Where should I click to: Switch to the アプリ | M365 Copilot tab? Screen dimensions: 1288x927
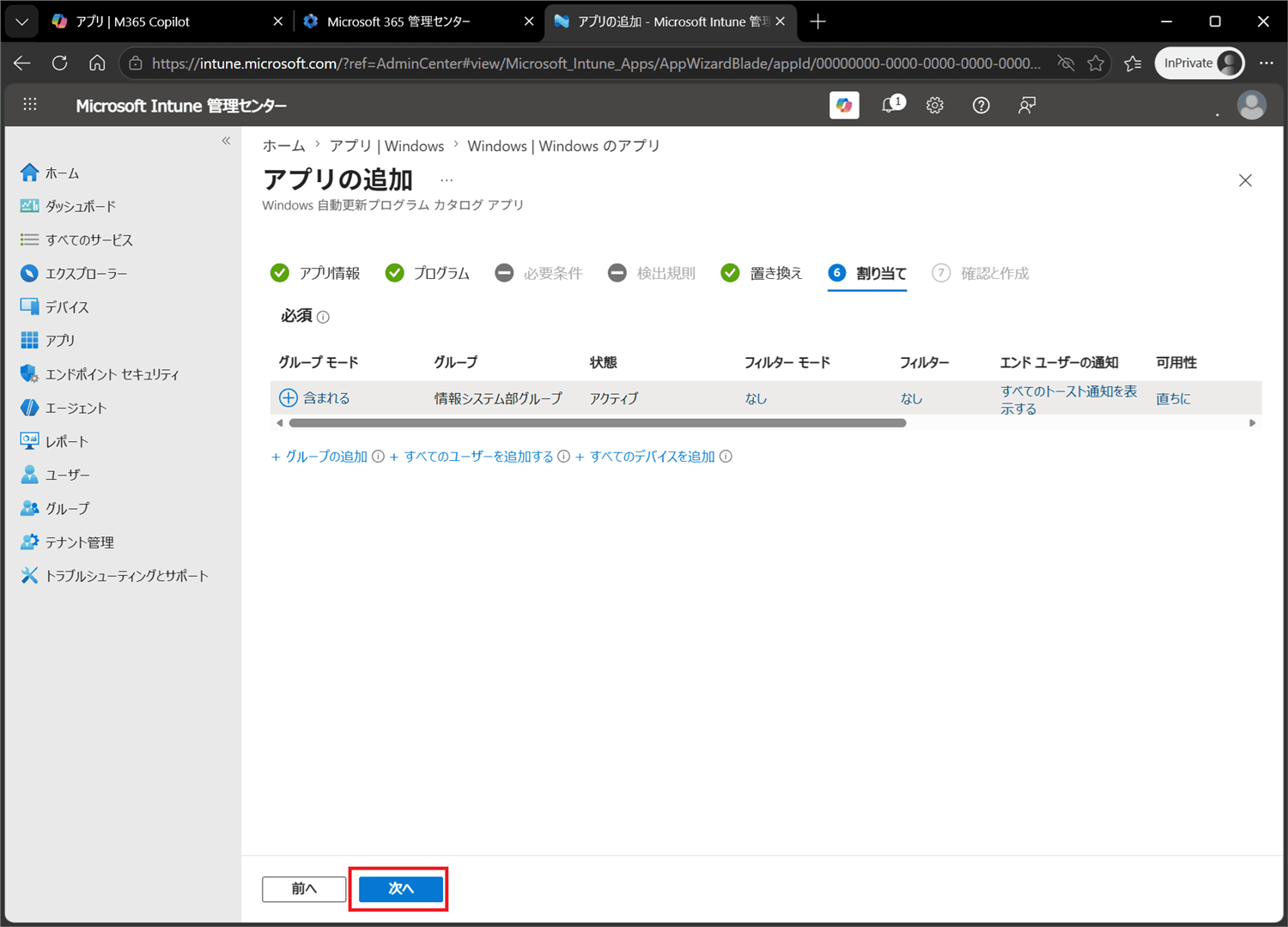(x=166, y=21)
